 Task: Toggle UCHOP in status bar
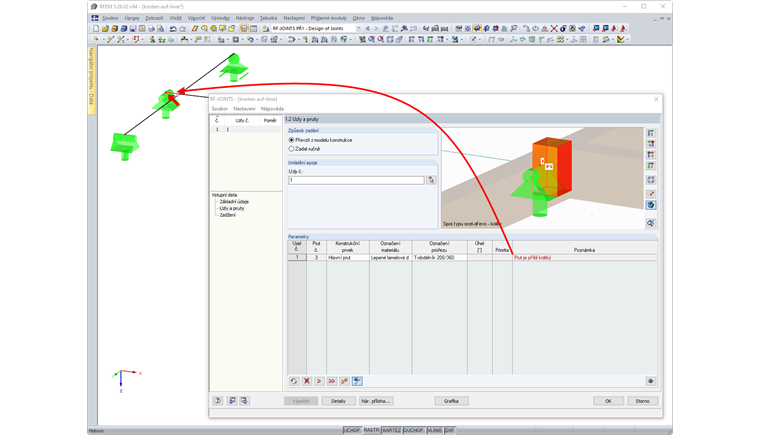pyautogui.click(x=352, y=430)
